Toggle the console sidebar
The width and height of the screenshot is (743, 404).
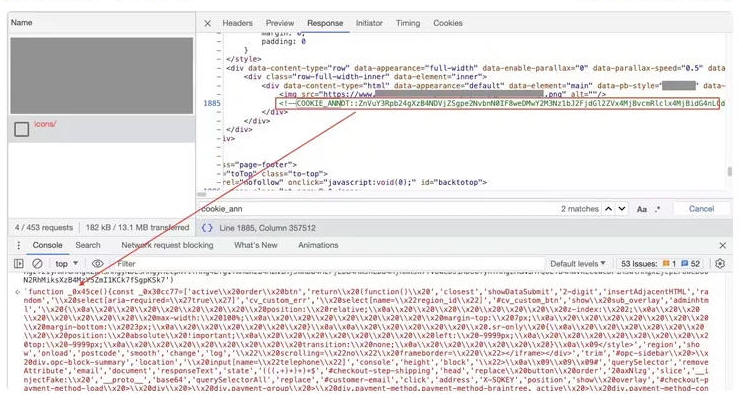point(18,264)
